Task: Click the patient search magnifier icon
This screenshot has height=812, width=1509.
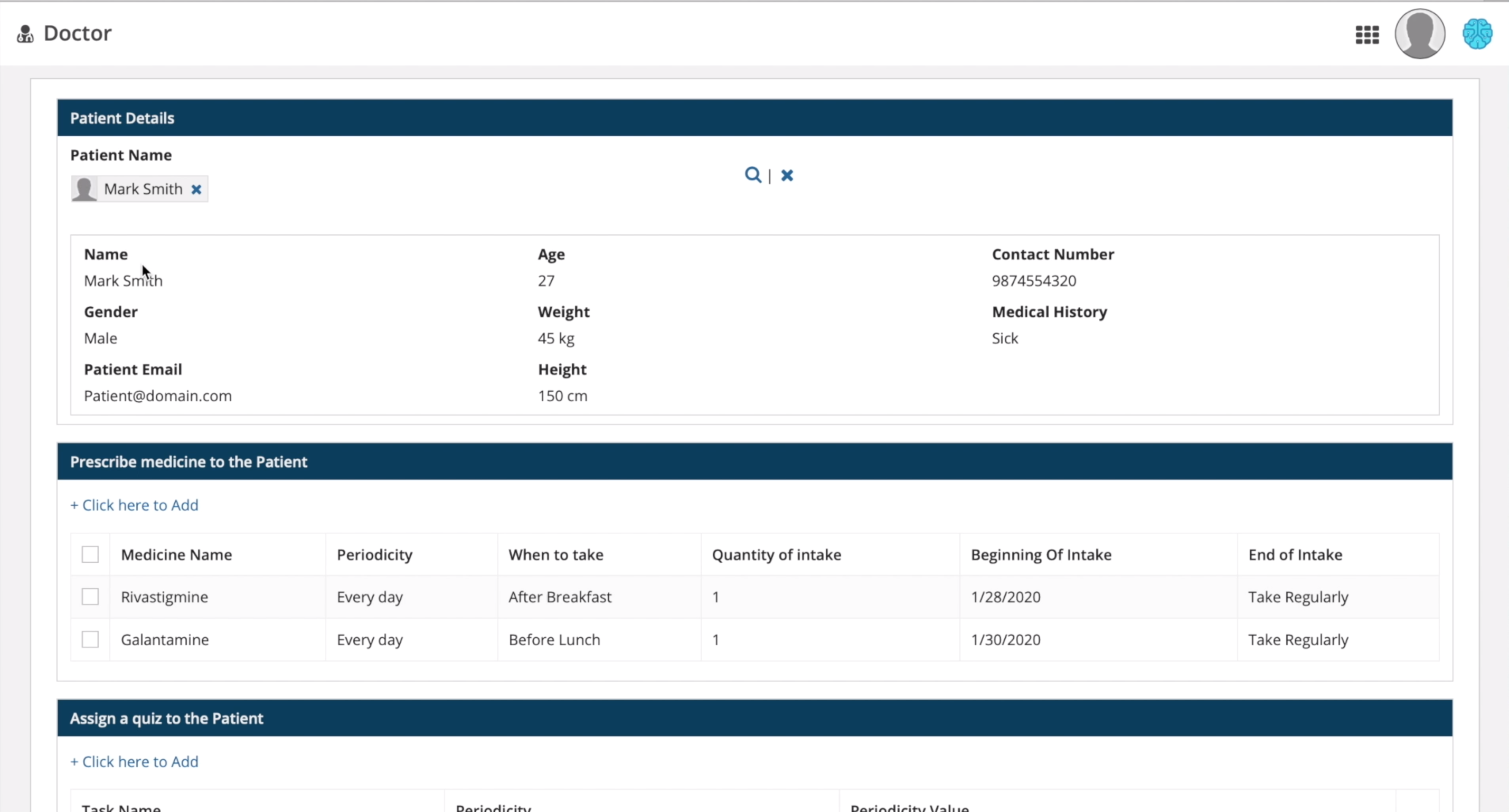Action: tap(752, 175)
